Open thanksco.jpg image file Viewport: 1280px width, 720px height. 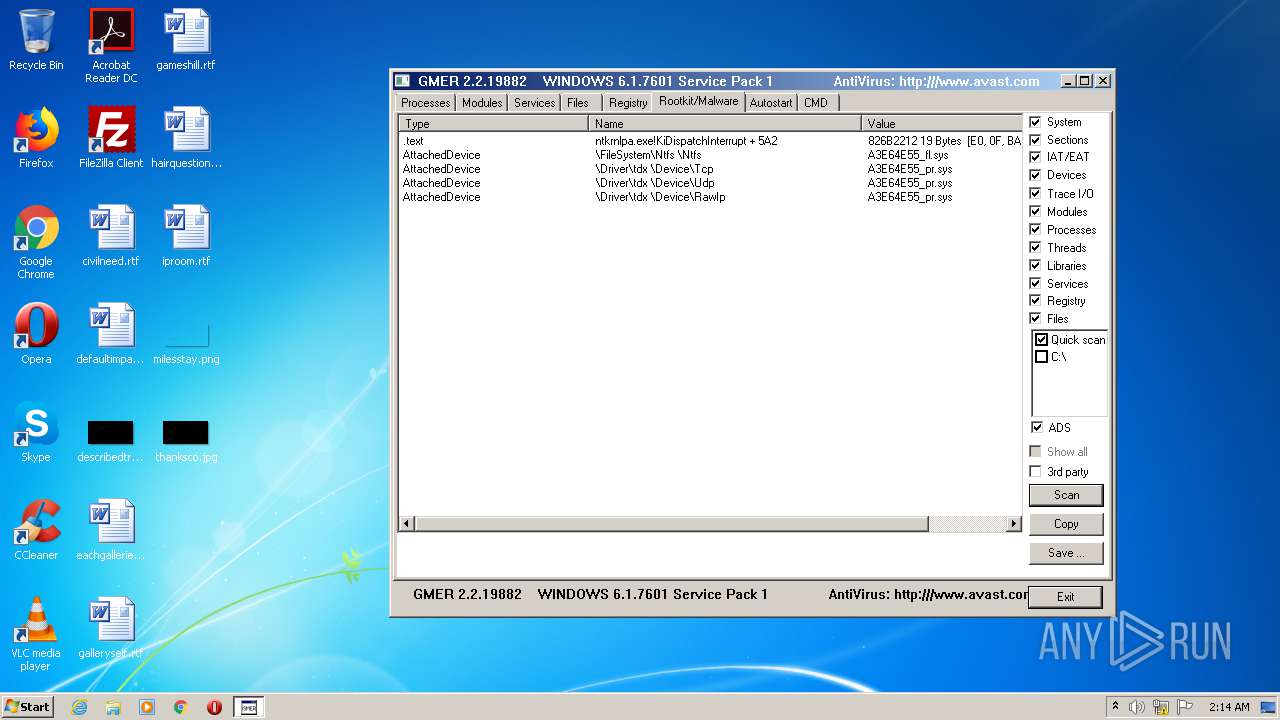186,440
